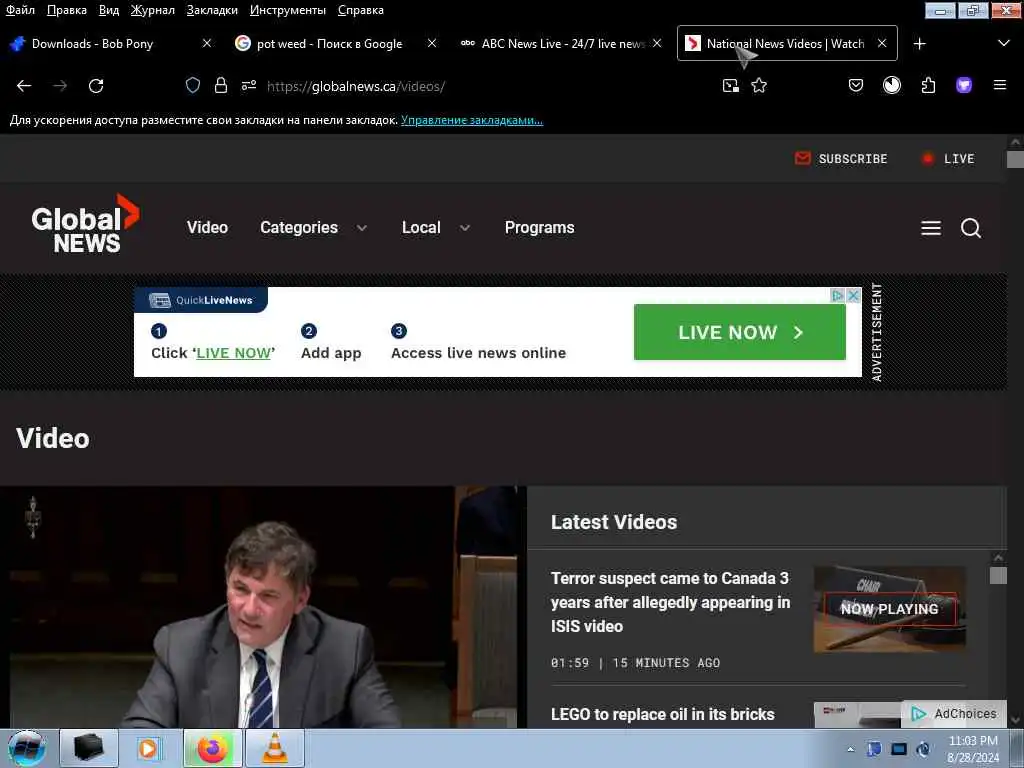Screen dimensions: 1024x768
Task: Click the underlined LIVE NOW text link in ad
Action: pyautogui.click(x=234, y=353)
